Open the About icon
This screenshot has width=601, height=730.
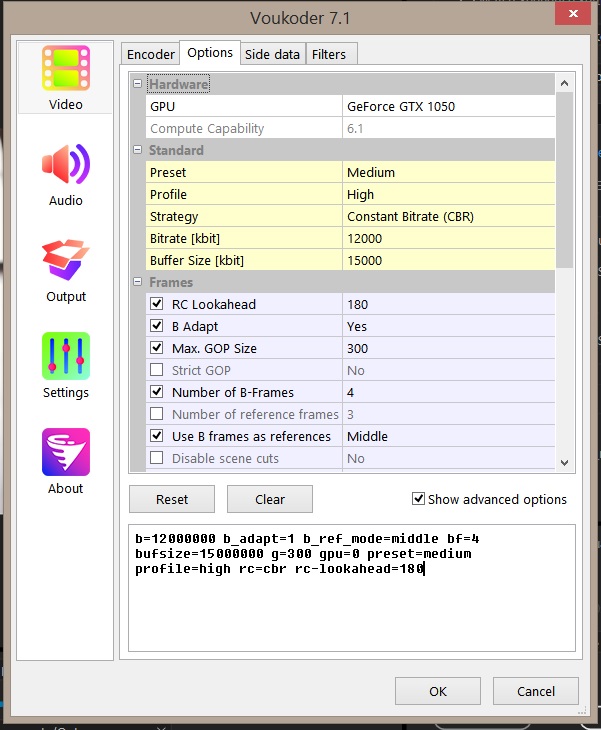[x=66, y=453]
